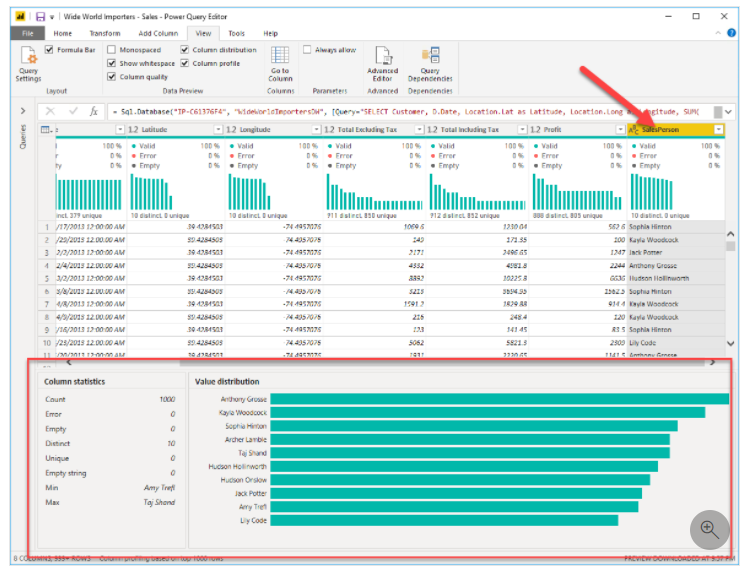Open Query Settings pane
The height and width of the screenshot is (573, 751).
coord(28,64)
